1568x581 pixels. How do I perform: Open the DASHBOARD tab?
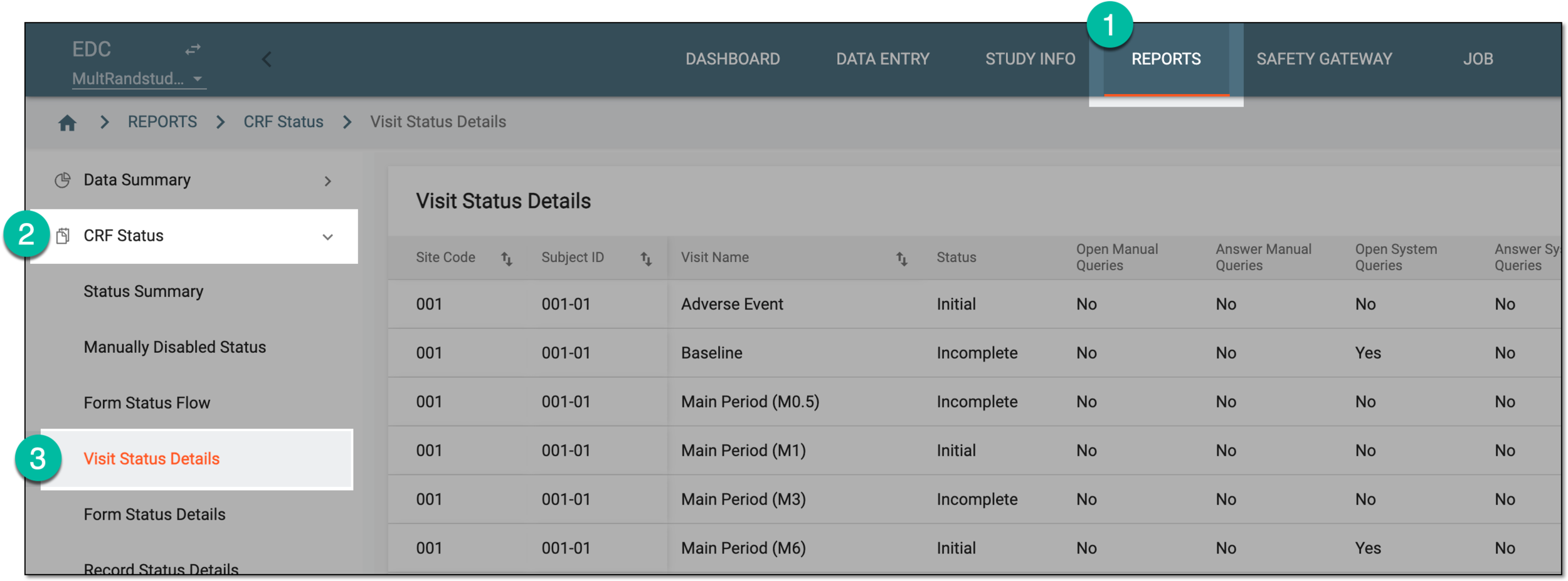pos(733,59)
